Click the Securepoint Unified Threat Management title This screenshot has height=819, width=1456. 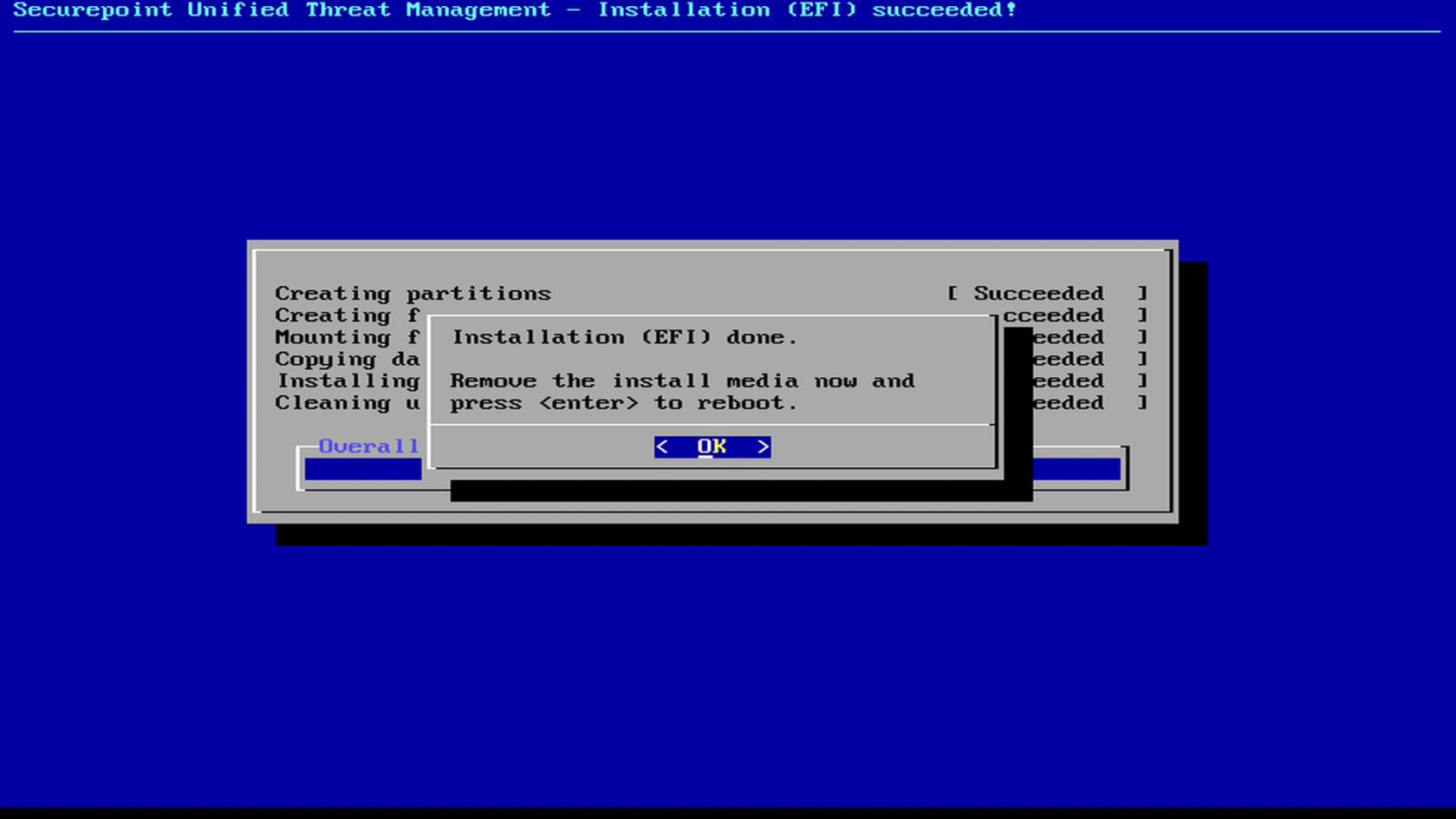point(282,10)
